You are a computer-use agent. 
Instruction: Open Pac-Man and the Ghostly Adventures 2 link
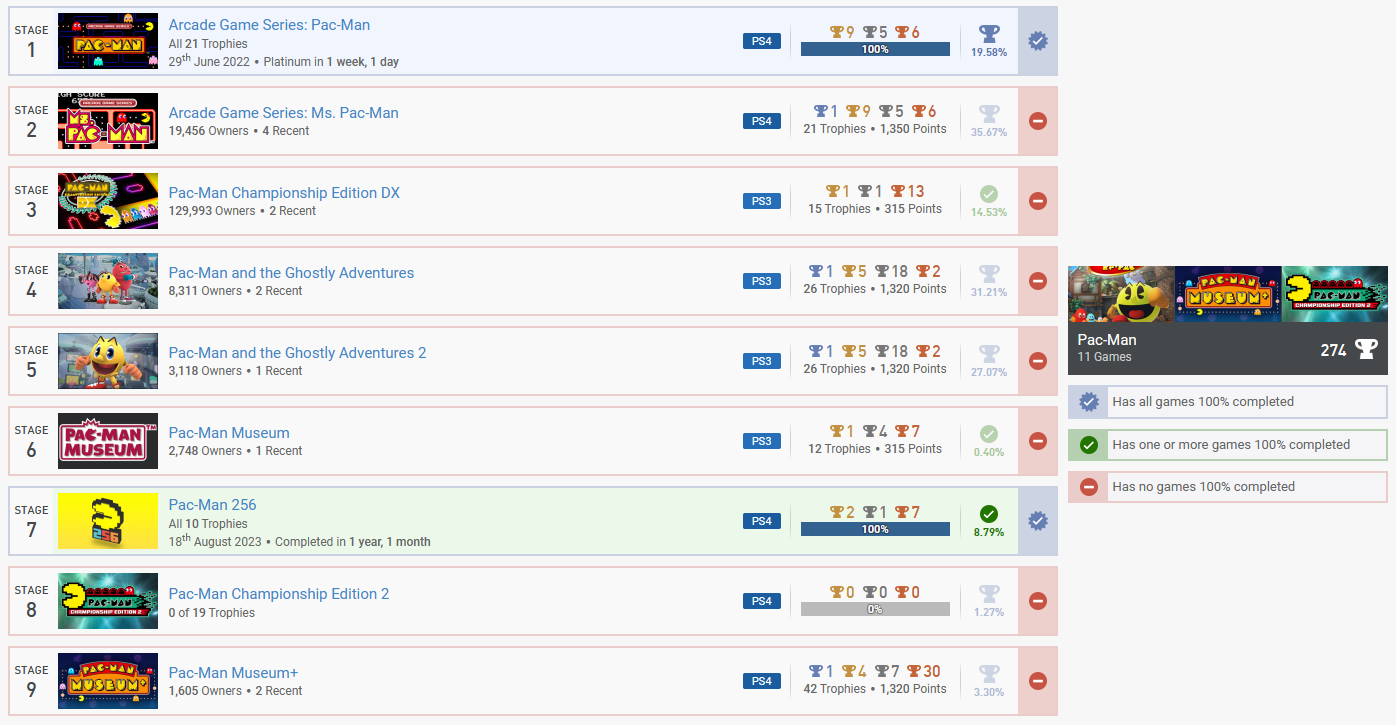coord(297,353)
